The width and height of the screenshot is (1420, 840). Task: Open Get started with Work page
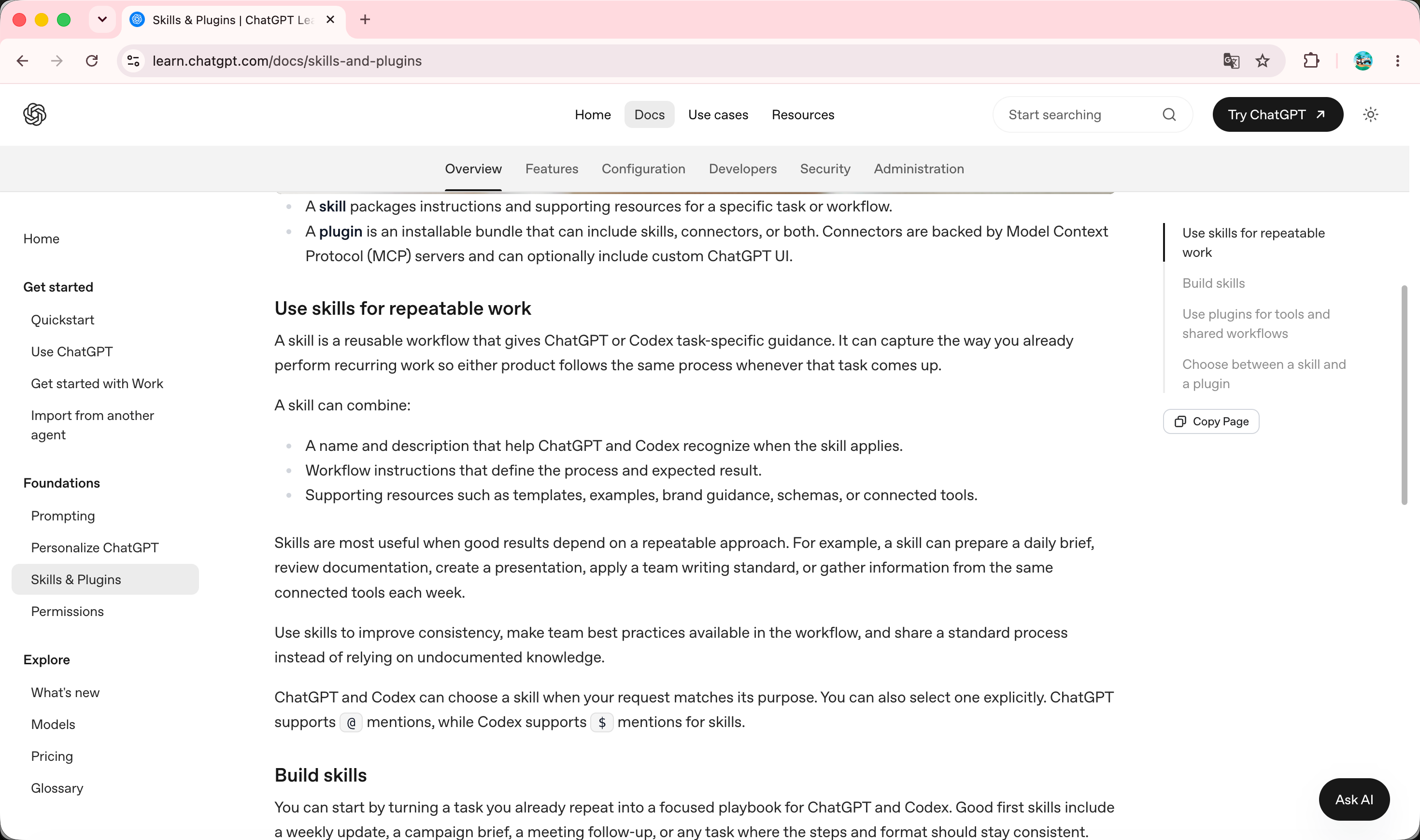[x=97, y=383]
